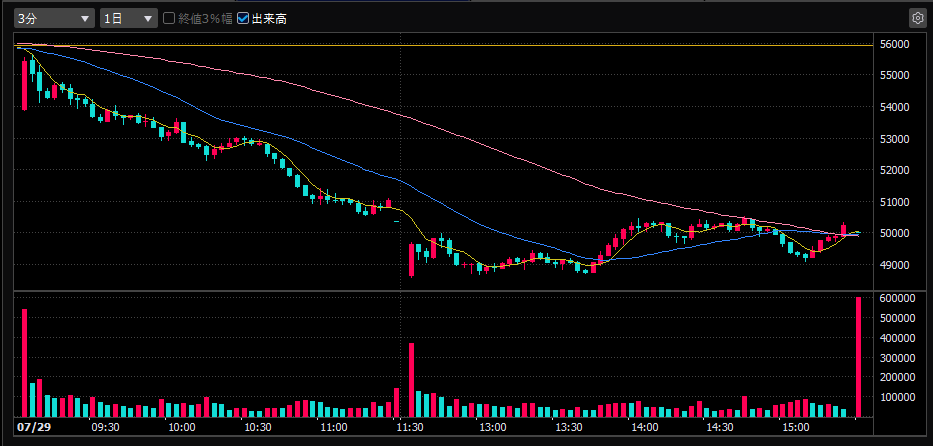The width and height of the screenshot is (933, 446).
Task: Click the 14:00 time axis label
Action: (x=644, y=427)
